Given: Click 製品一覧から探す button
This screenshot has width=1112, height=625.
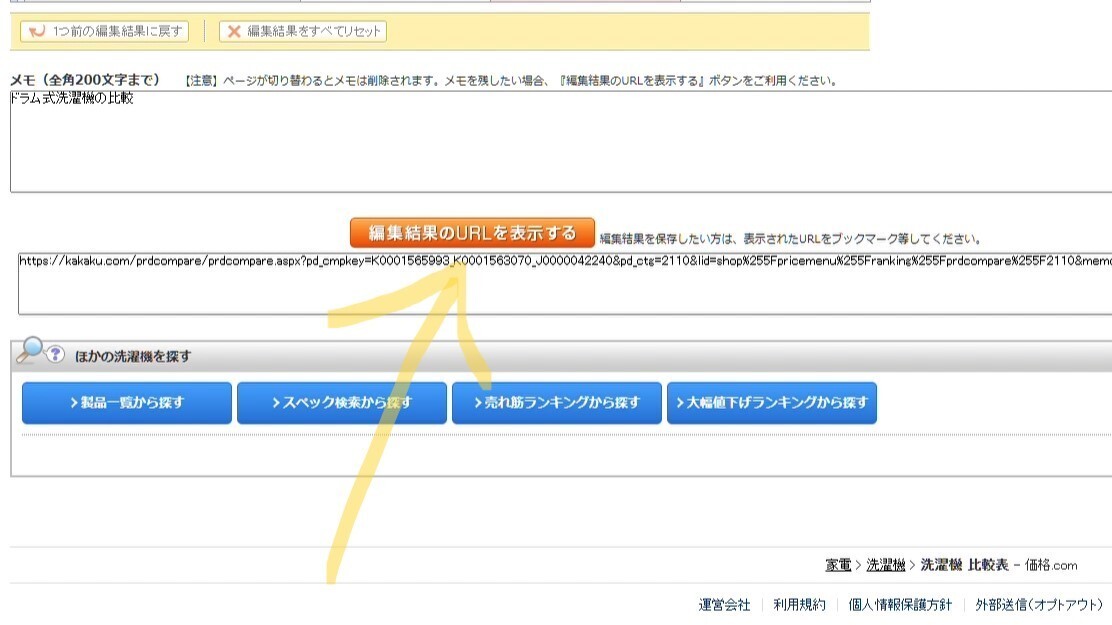Looking at the screenshot, I should (x=127, y=403).
